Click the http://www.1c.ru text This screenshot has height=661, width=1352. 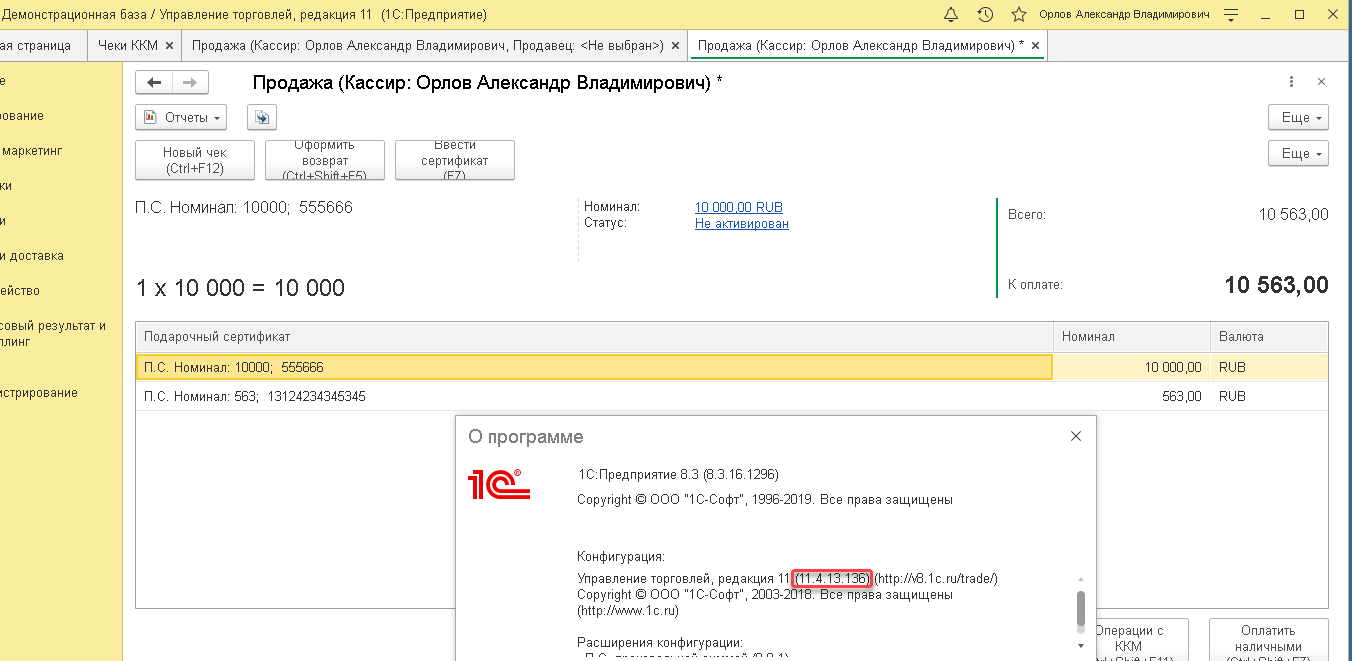coord(629,610)
